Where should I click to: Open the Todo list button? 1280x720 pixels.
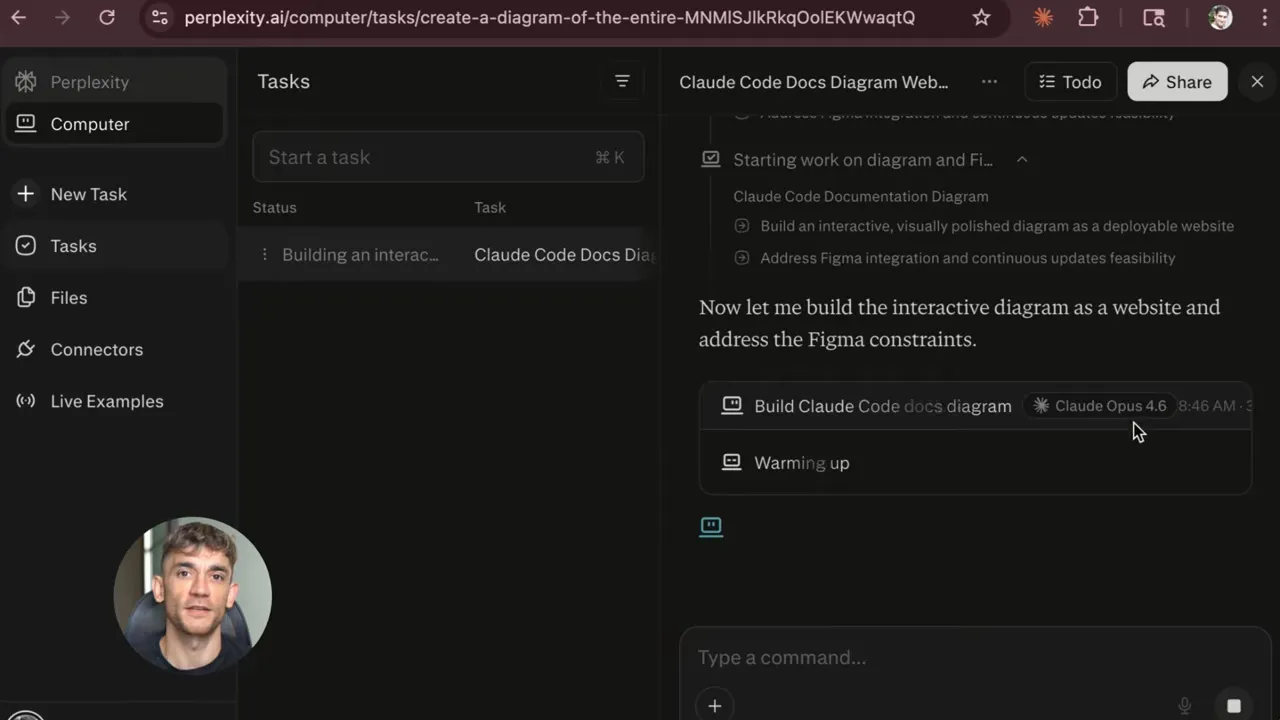(1070, 82)
